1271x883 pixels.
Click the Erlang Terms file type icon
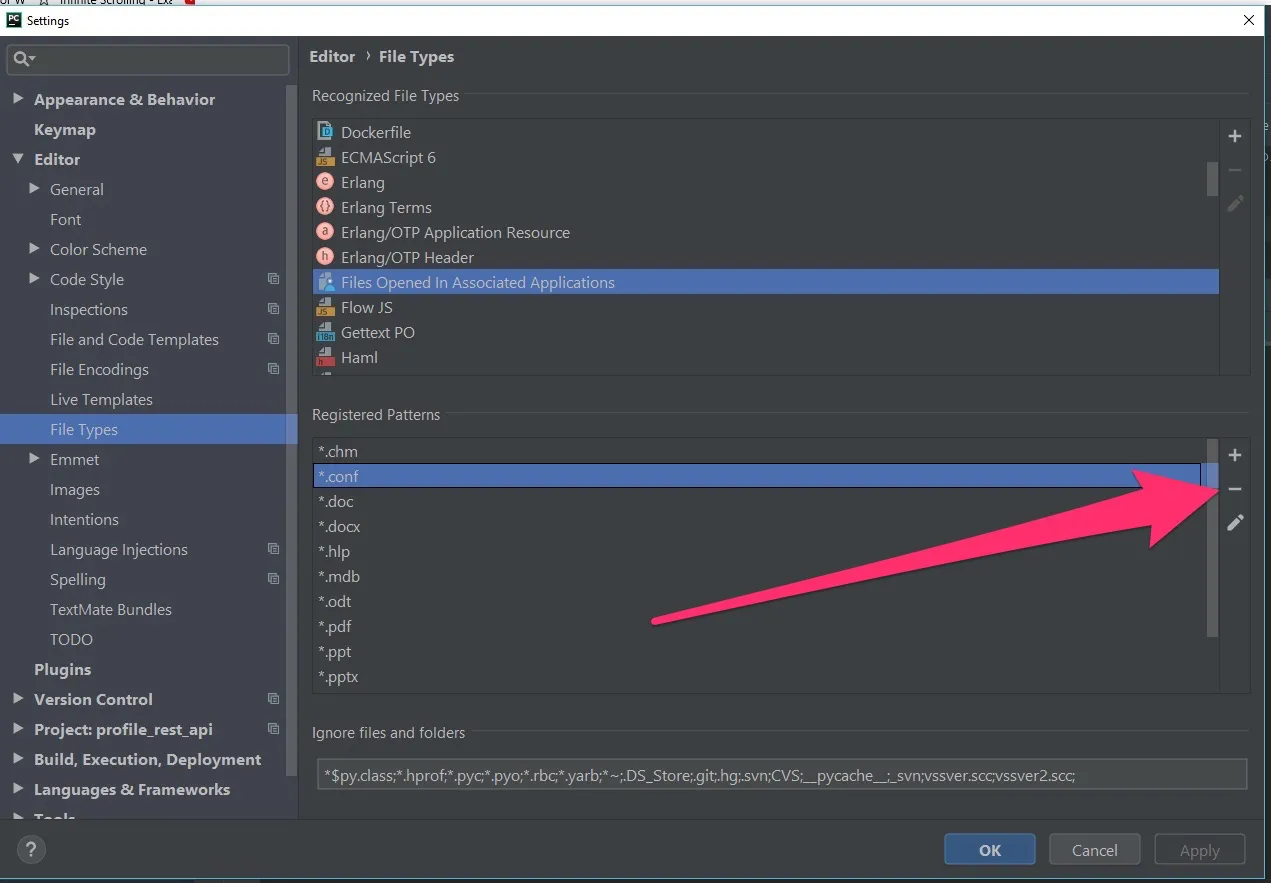click(x=324, y=207)
